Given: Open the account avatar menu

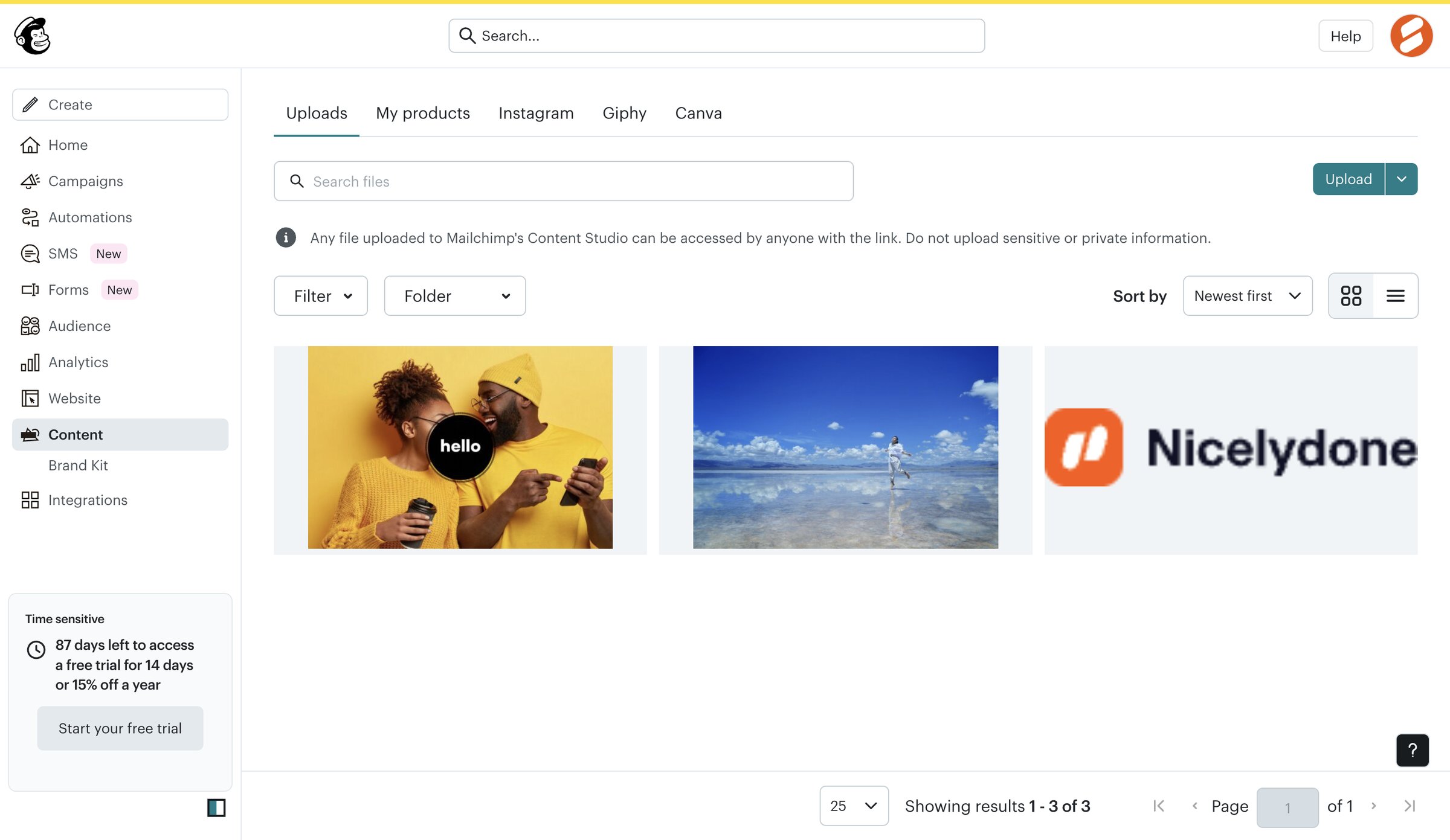Looking at the screenshot, I should pyautogui.click(x=1411, y=36).
